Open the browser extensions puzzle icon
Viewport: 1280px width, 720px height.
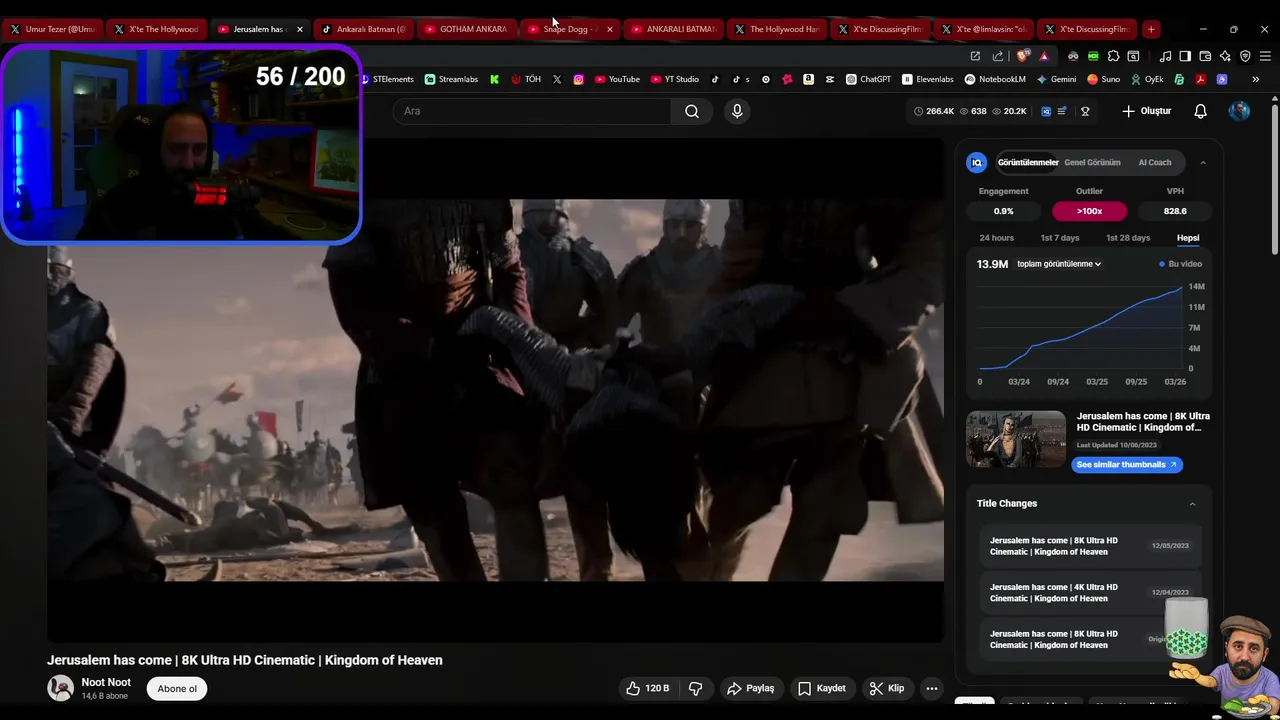(1113, 56)
